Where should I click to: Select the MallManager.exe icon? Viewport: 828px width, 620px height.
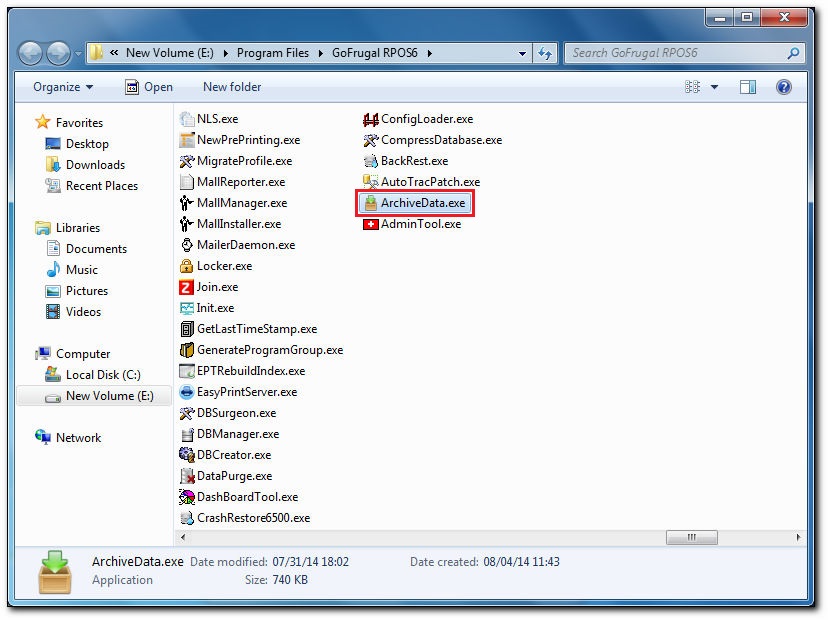click(187, 203)
